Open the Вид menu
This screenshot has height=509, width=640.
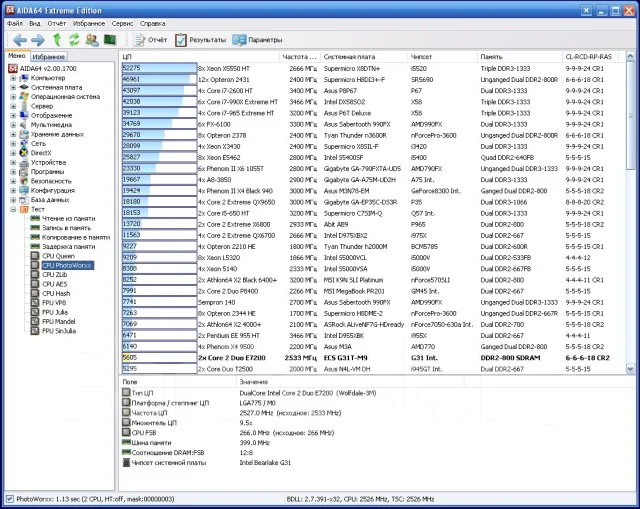[35, 24]
